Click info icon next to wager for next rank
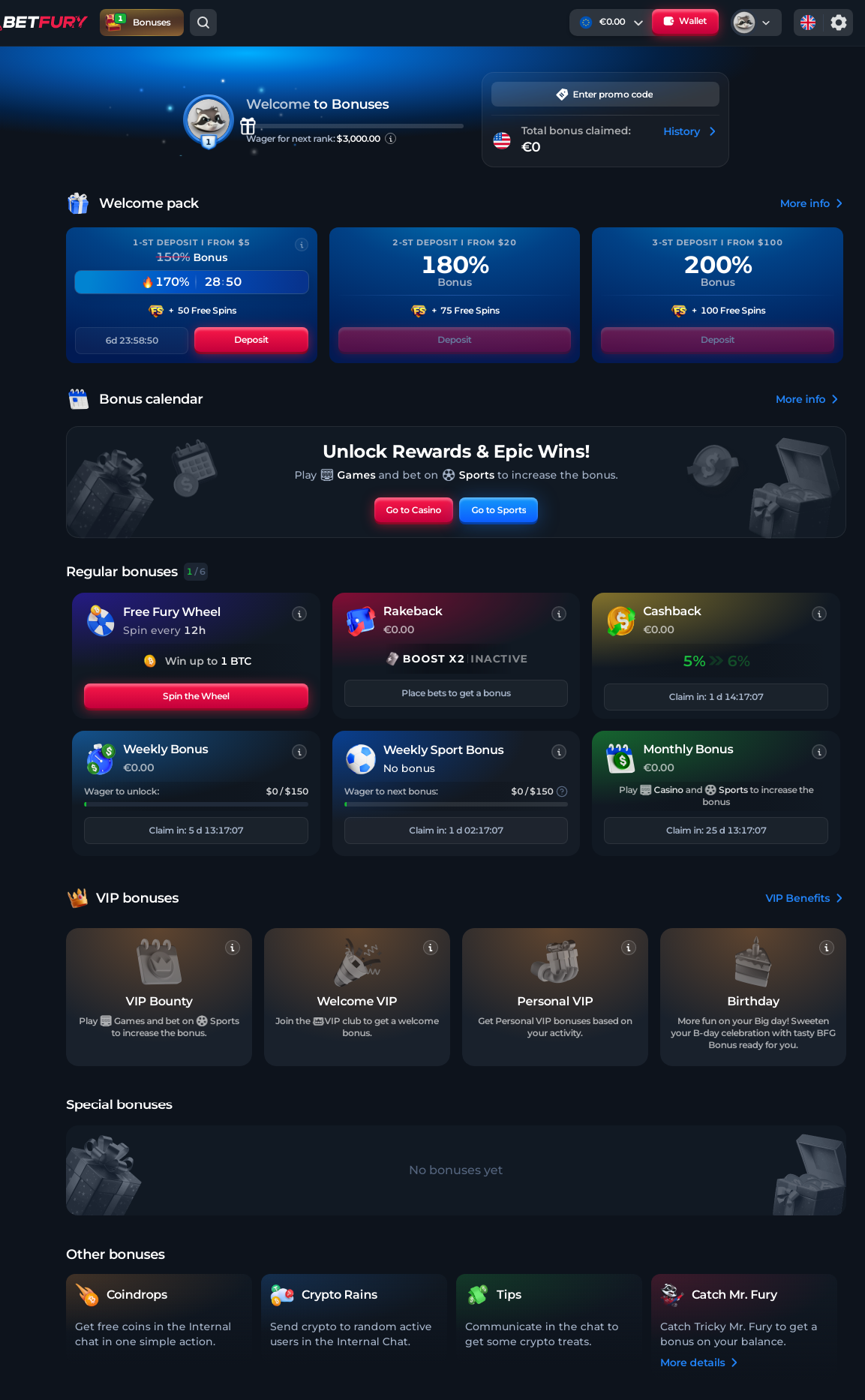Image resolution: width=865 pixels, height=1400 pixels. tap(391, 139)
